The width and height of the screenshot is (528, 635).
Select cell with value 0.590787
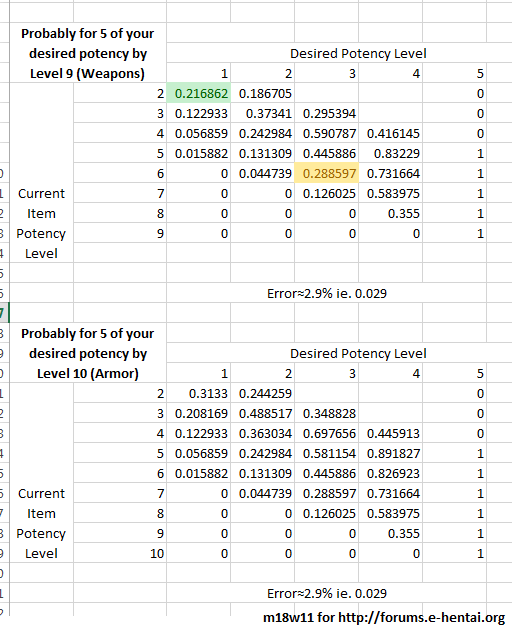pos(326,133)
